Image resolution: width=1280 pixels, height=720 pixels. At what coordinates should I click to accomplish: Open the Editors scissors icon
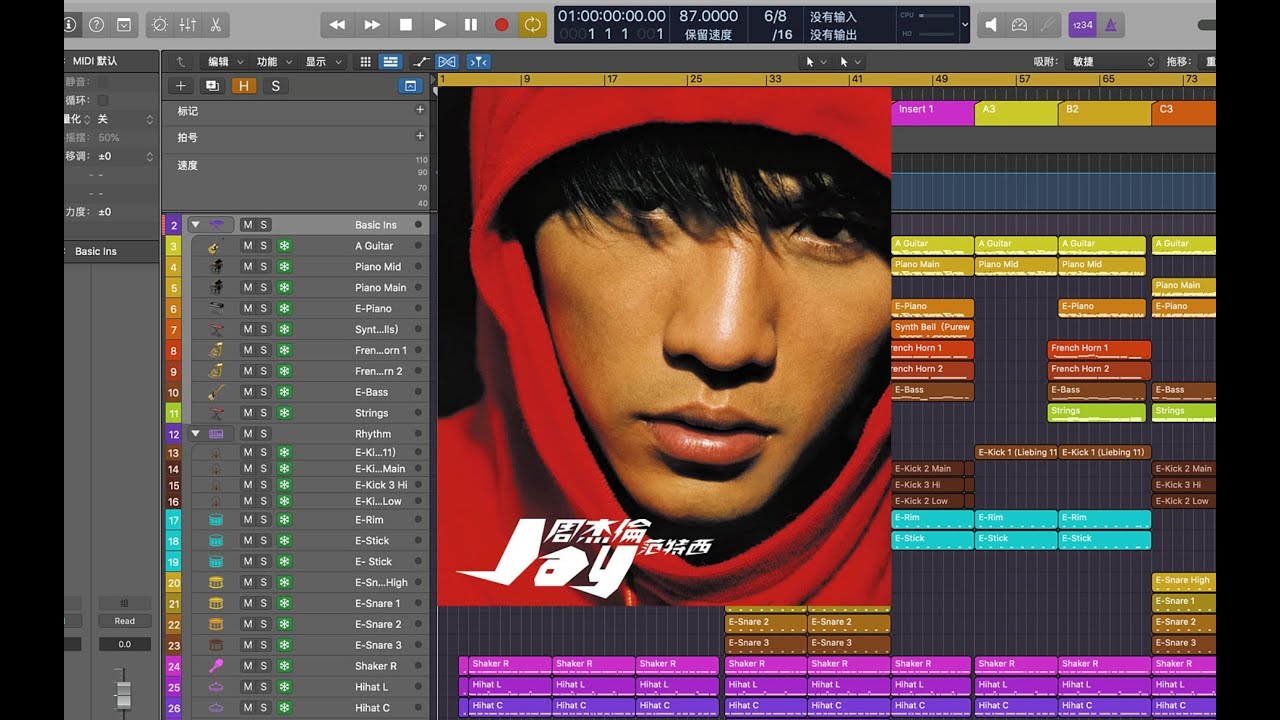[x=215, y=24]
